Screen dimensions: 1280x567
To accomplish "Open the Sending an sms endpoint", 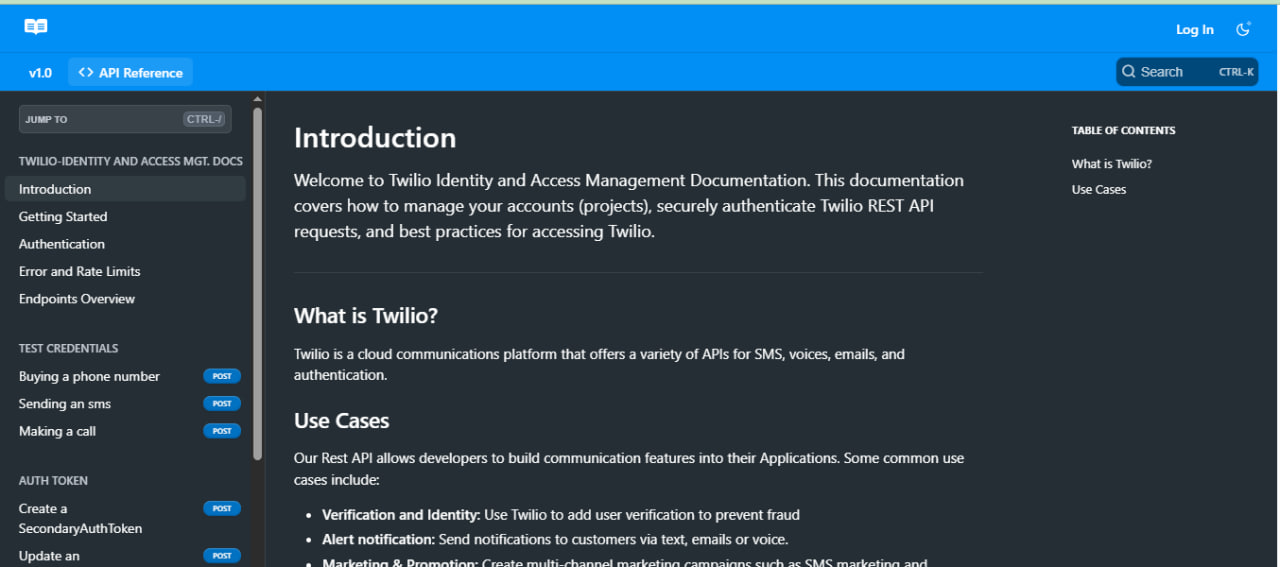I will pyautogui.click(x=65, y=404).
